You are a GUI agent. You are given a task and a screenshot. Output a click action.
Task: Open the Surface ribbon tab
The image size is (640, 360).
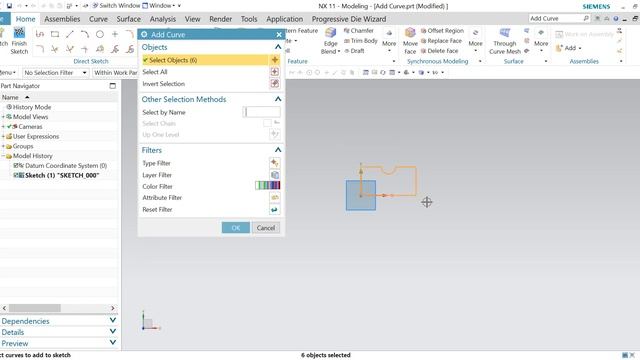click(129, 19)
